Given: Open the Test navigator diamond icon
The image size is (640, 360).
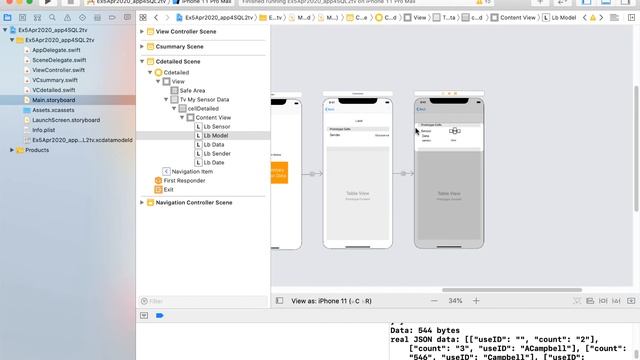Looking at the screenshot, I should [x=82, y=18].
